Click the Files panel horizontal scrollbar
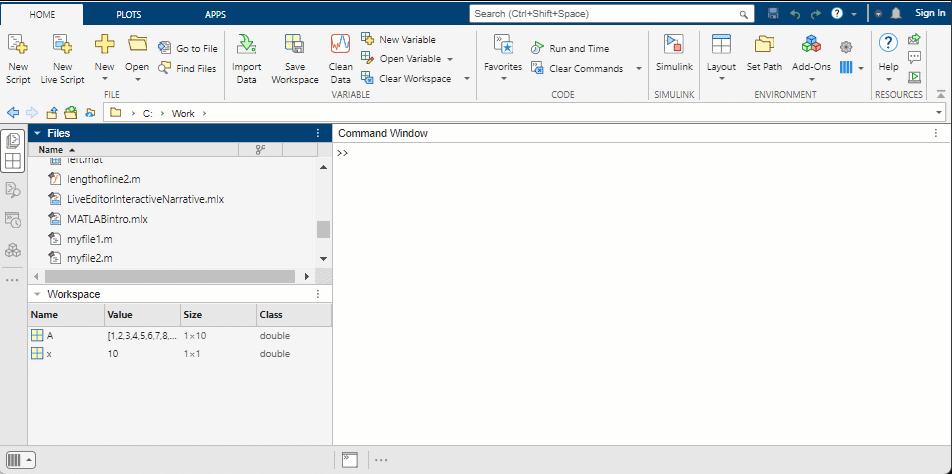The height and width of the screenshot is (474, 952). pos(170,276)
